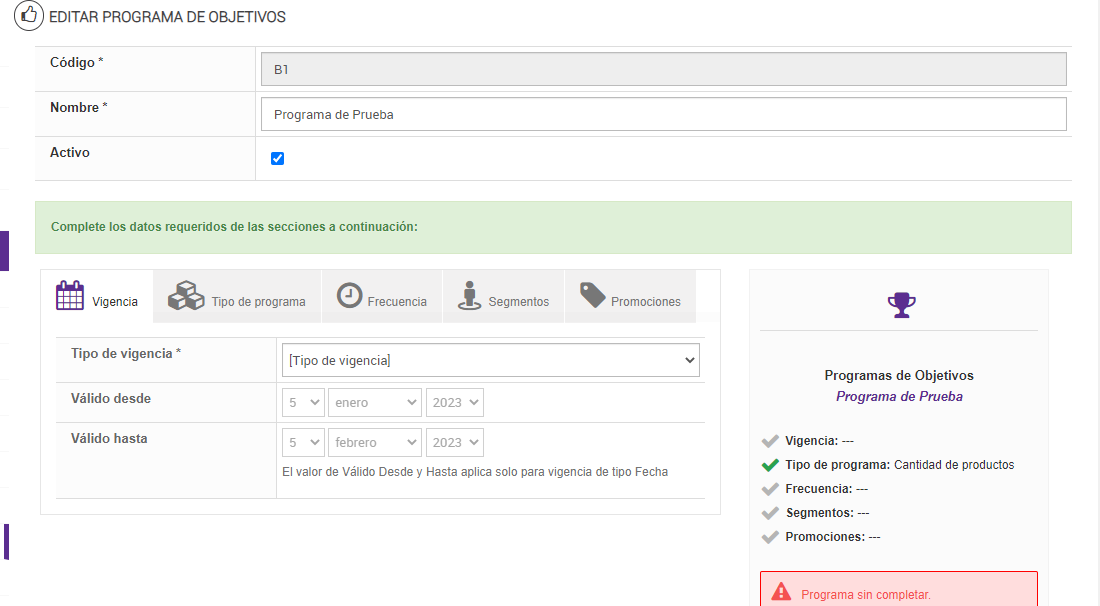The width and height of the screenshot is (1100, 606).
Task: Click the purple trophy icon
Action: coord(901,304)
